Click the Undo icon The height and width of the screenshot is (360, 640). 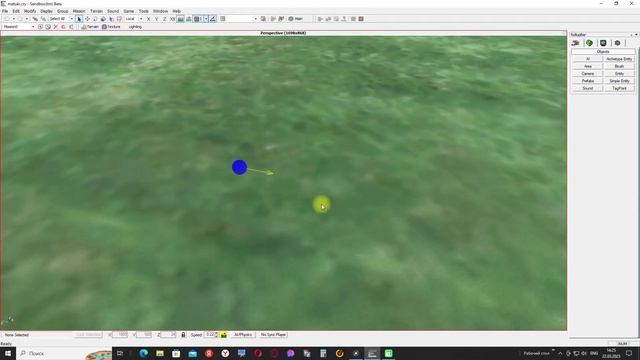7,19
